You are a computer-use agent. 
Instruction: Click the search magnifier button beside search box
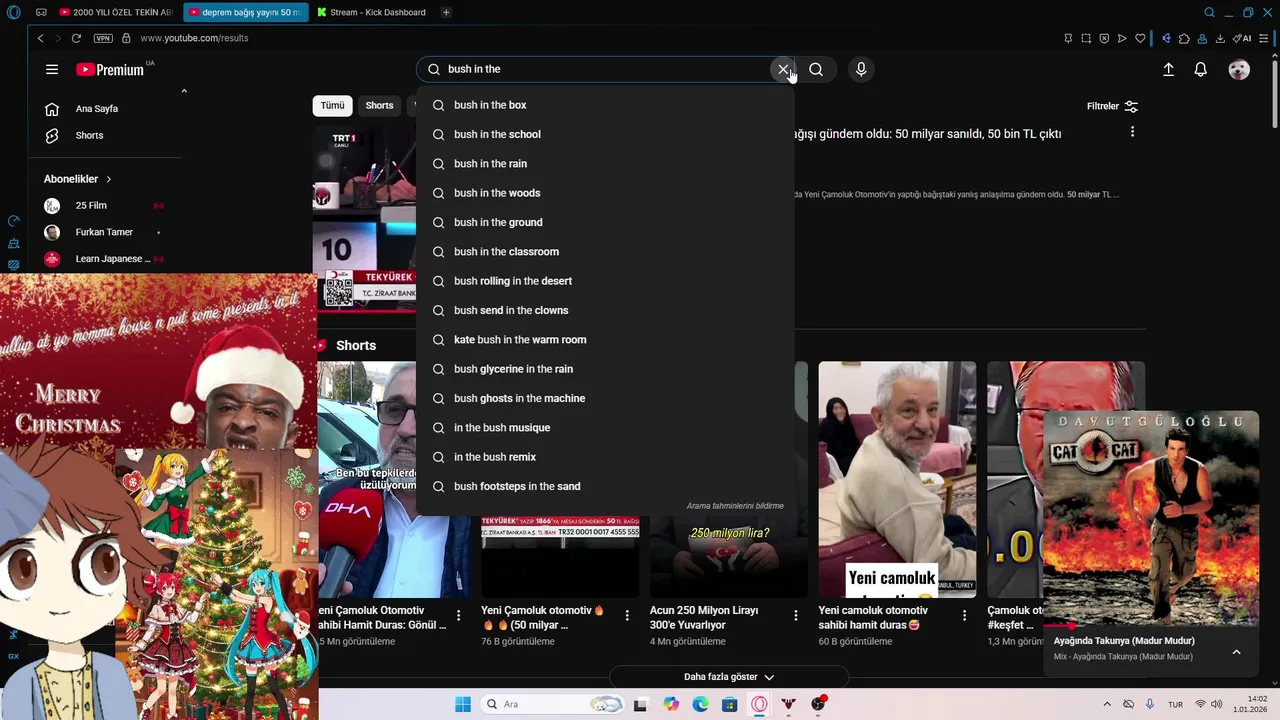pyautogui.click(x=816, y=69)
